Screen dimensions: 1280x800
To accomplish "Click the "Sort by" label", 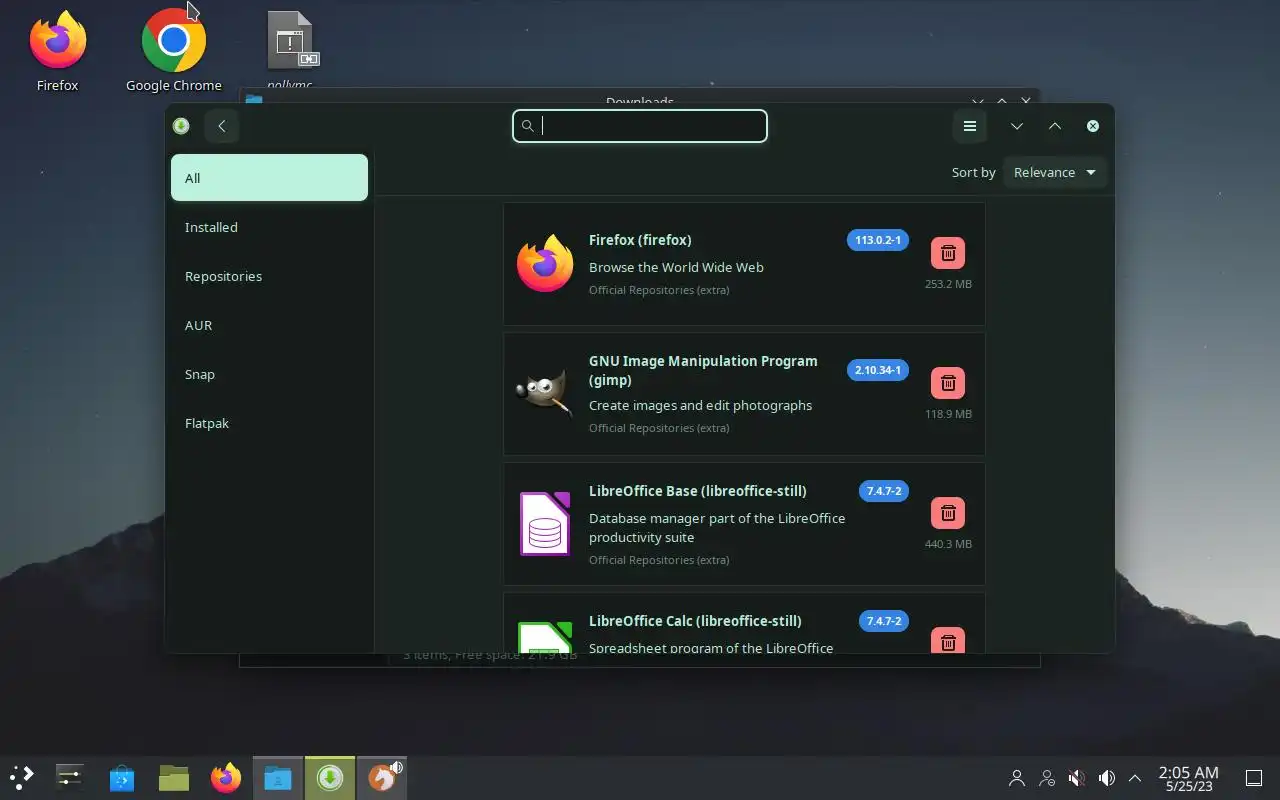I will tap(974, 172).
